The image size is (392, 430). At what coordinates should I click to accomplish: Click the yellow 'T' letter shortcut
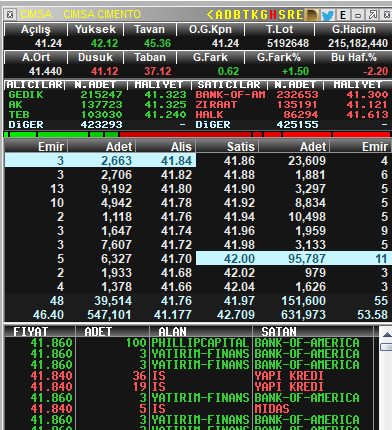[x=246, y=15]
